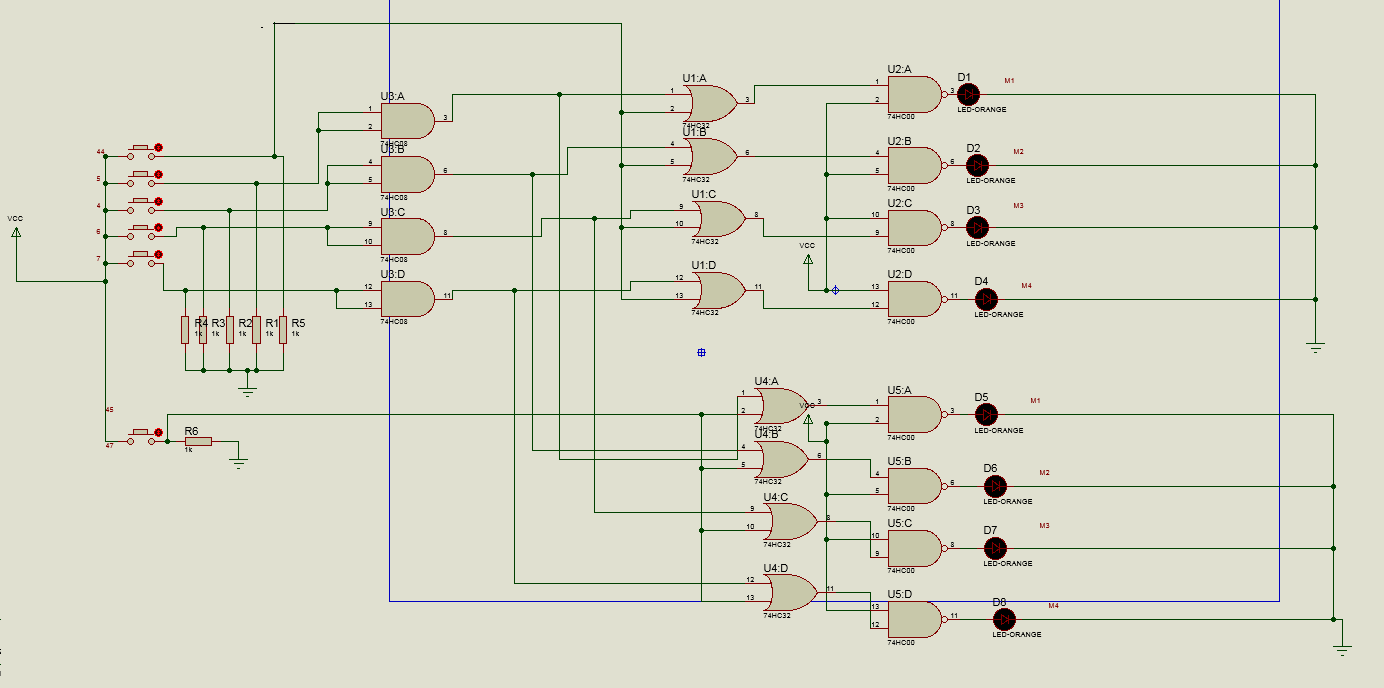Toggle the push button switch labeled 7
This screenshot has width=1384, height=688.
pos(142,260)
